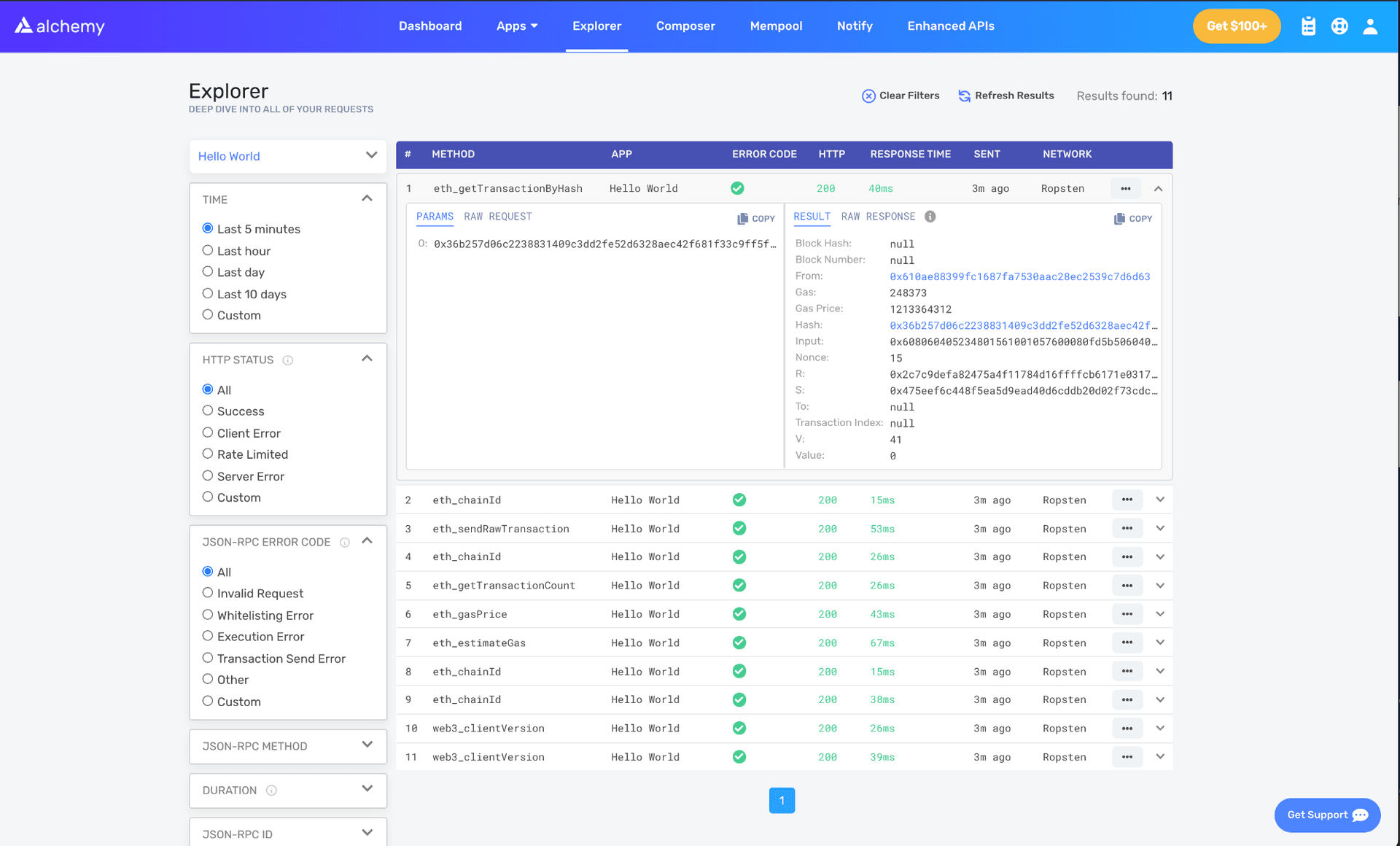Click the ellipsis menu icon for row 3
This screenshot has height=846, width=1400.
1127,529
